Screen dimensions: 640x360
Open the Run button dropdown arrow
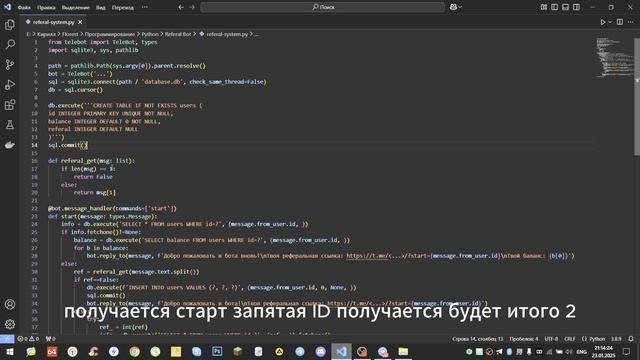610,22
